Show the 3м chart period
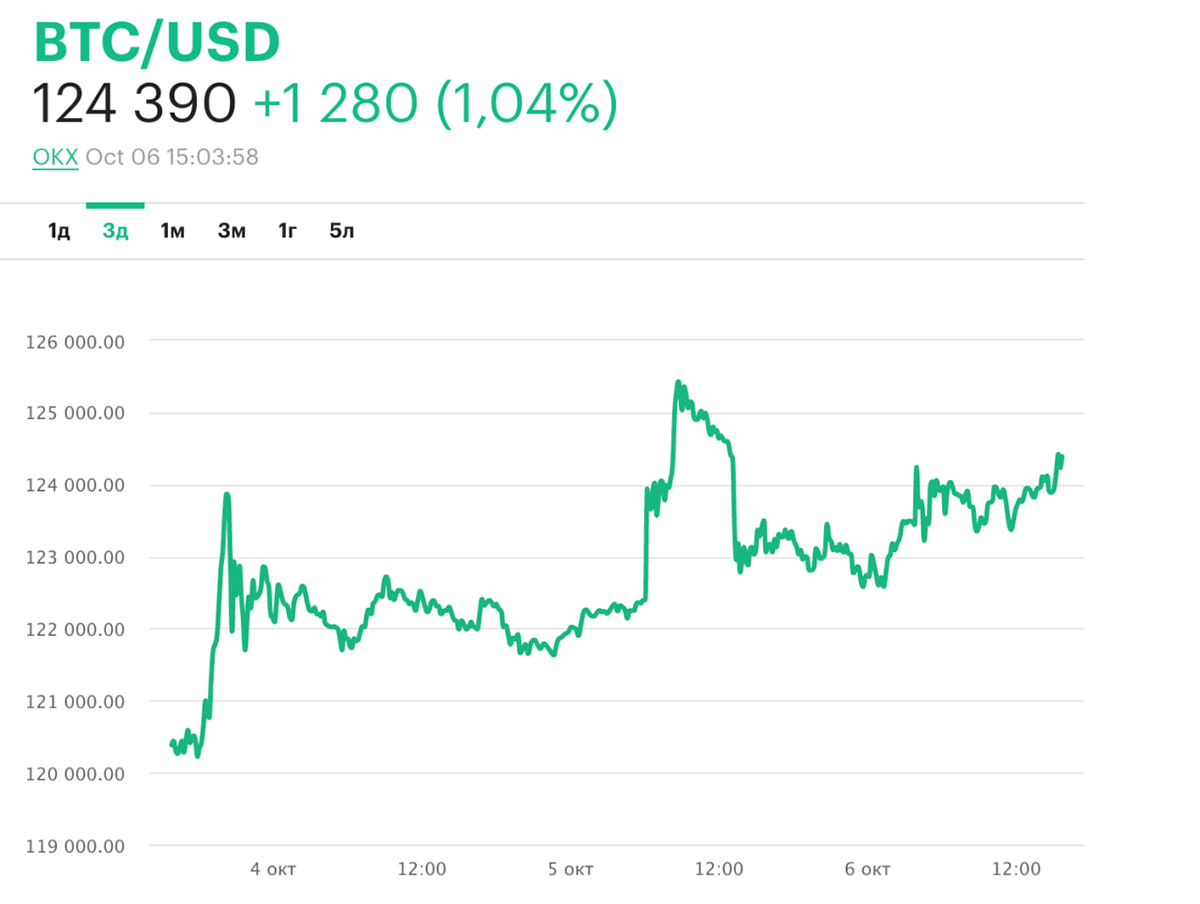 [232, 232]
